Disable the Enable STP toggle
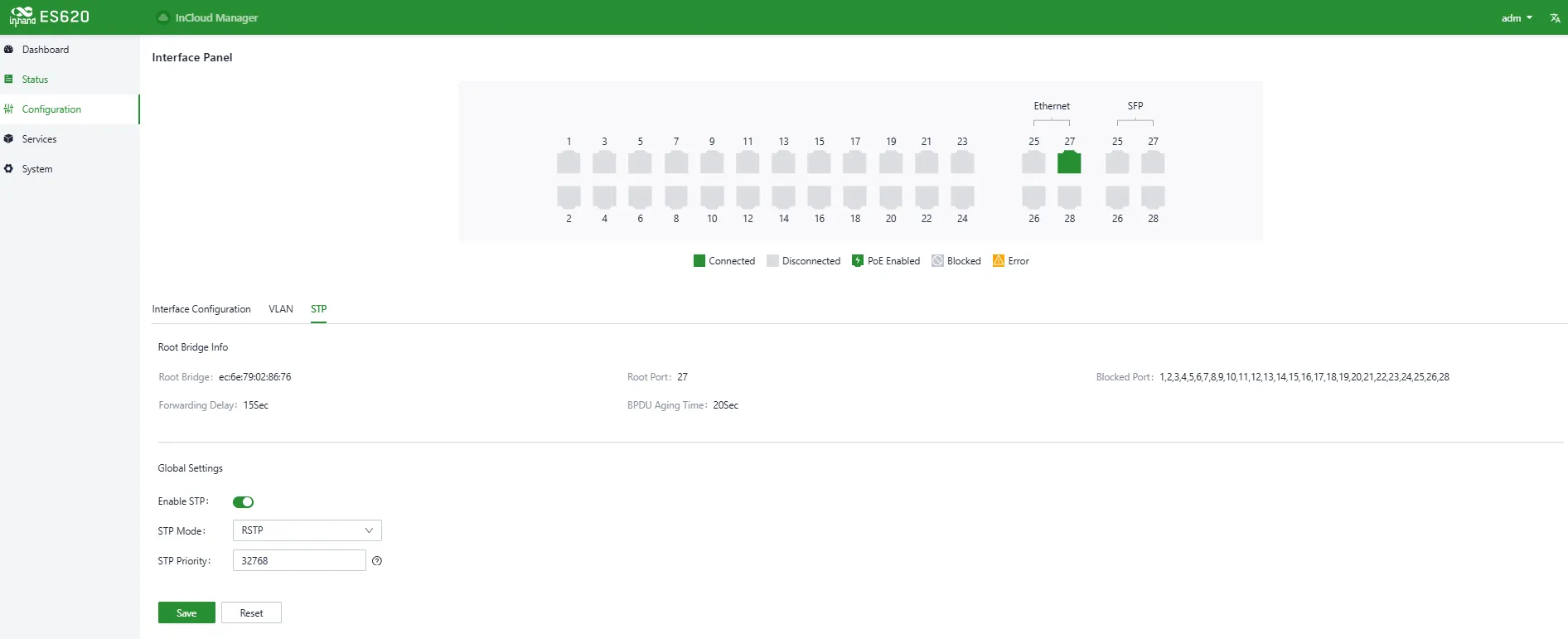 click(x=243, y=501)
